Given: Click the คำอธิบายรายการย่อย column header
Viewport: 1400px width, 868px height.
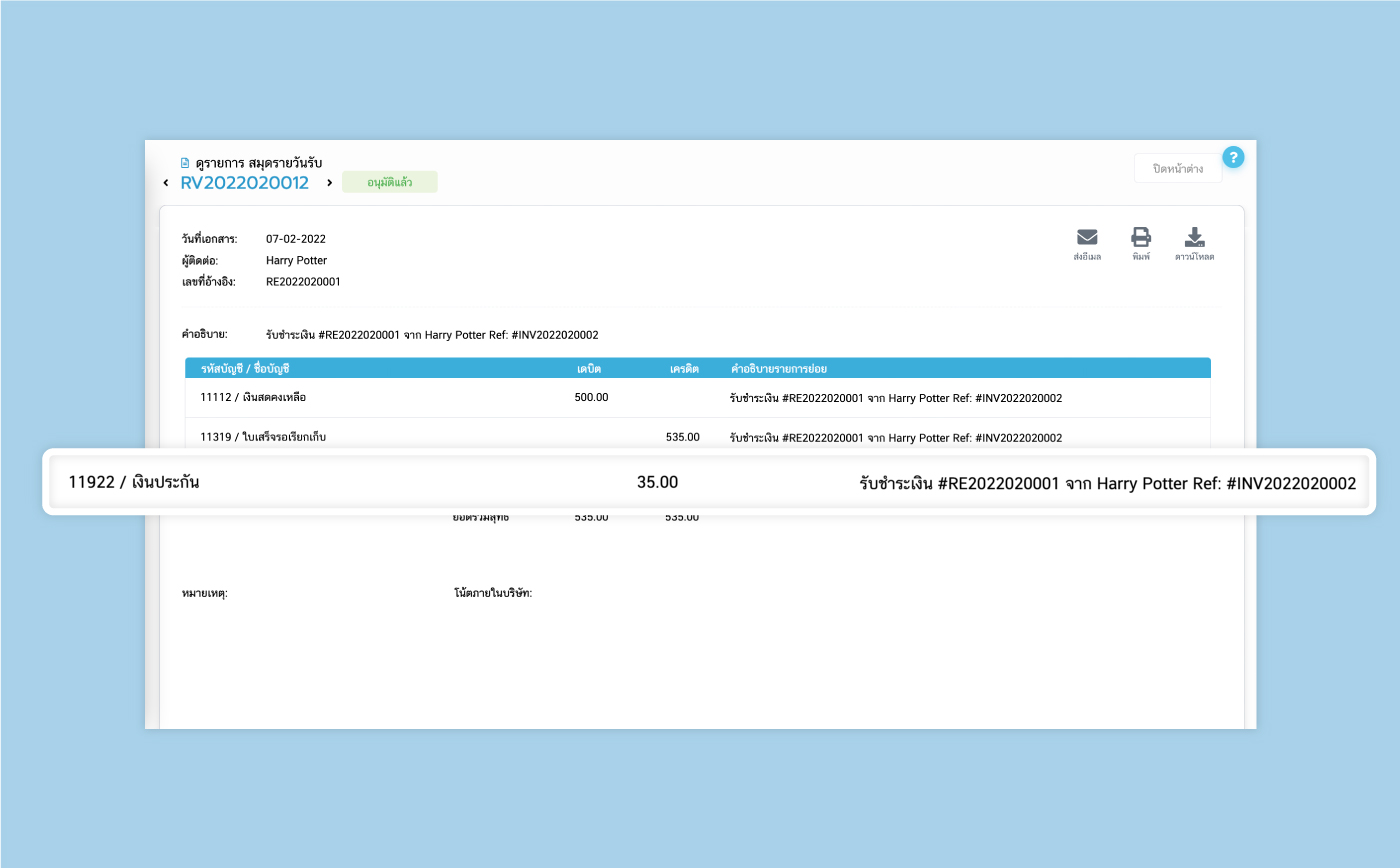Looking at the screenshot, I should pyautogui.click(x=779, y=369).
